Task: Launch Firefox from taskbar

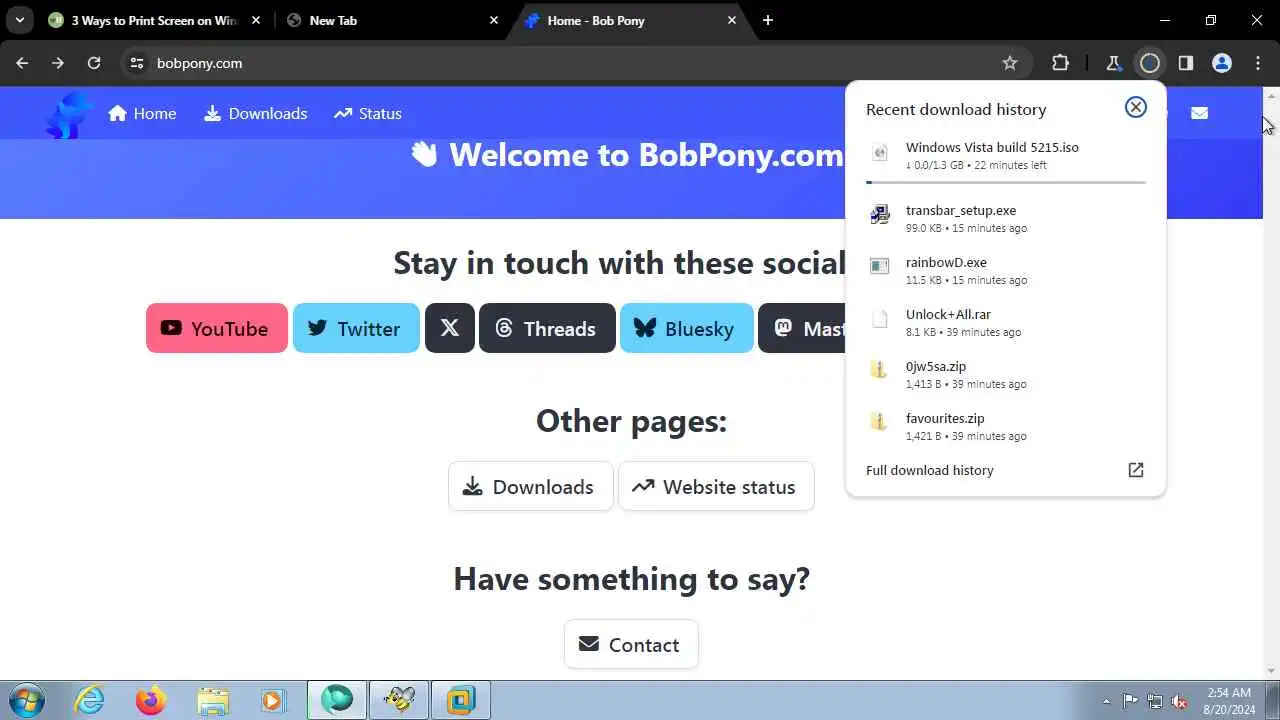Action: (x=151, y=700)
